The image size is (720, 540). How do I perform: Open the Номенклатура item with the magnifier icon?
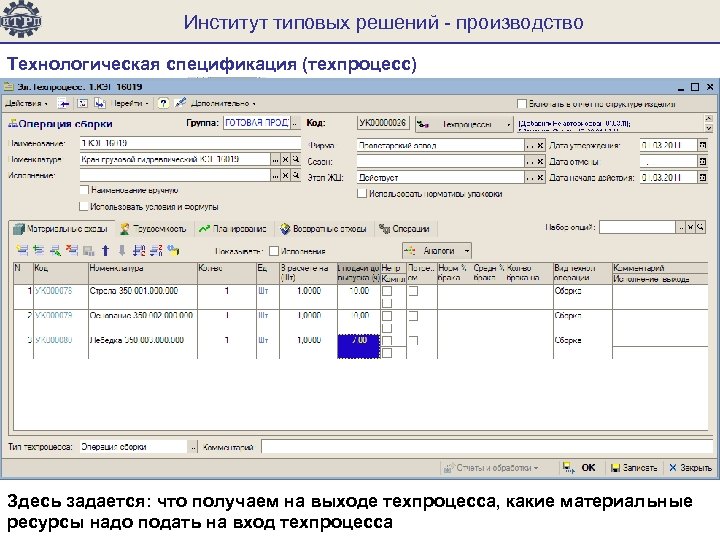click(296, 159)
